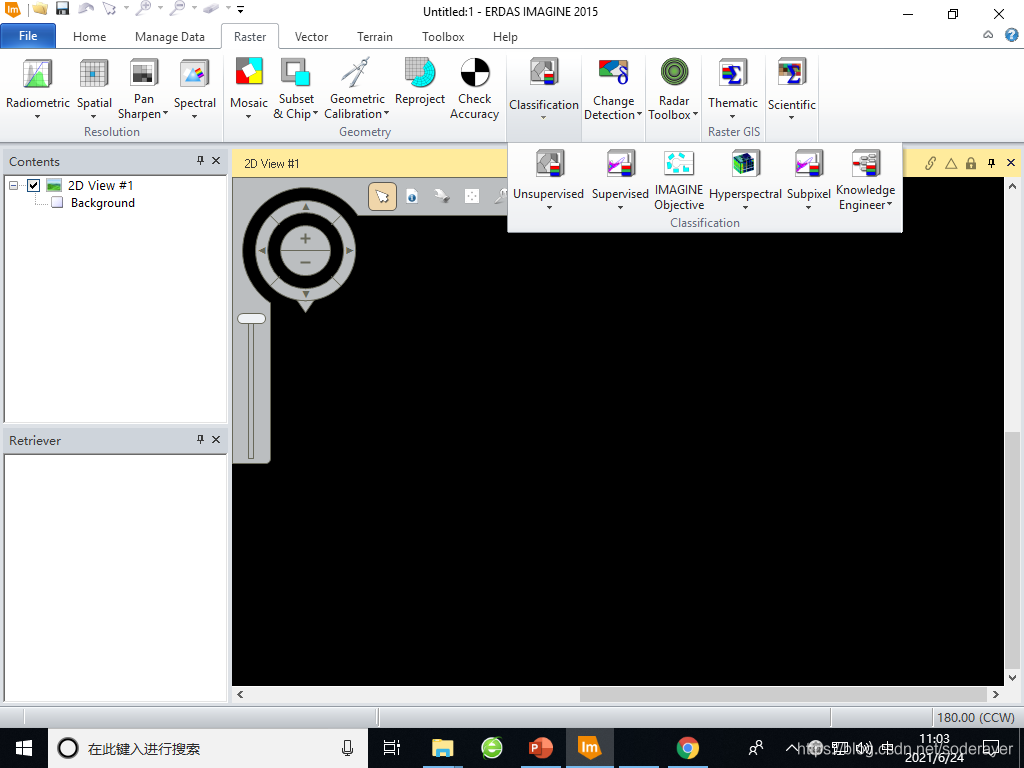The width and height of the screenshot is (1024, 768).
Task: Click the zoom out magnifier in quick access toolbar
Action: pyautogui.click(x=176, y=9)
